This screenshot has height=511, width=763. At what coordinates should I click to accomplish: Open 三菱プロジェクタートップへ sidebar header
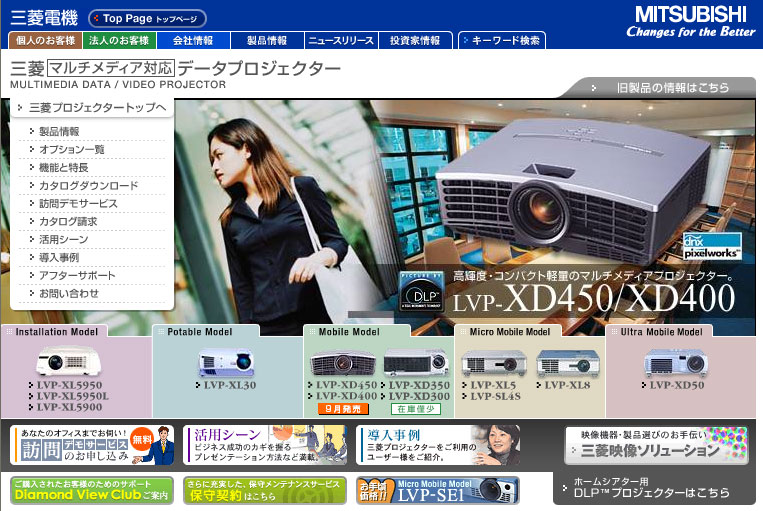pos(96,108)
